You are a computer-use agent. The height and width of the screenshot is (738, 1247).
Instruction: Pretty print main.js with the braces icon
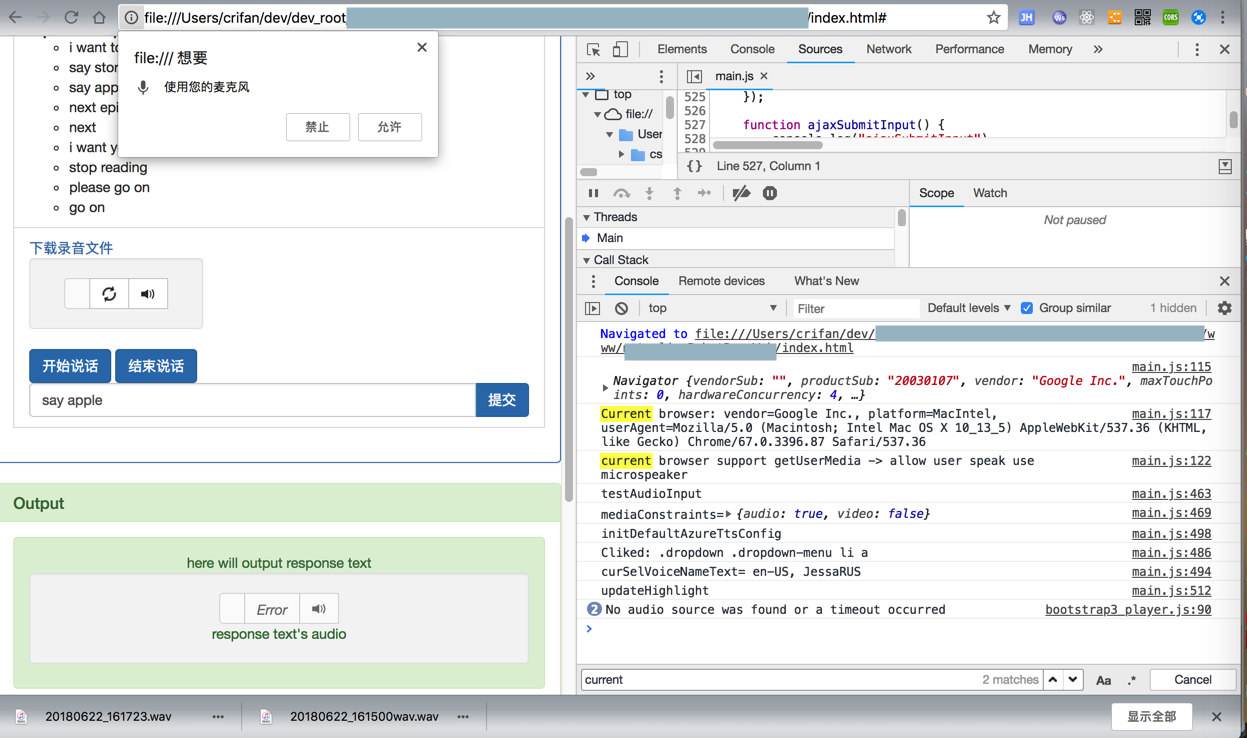694,166
